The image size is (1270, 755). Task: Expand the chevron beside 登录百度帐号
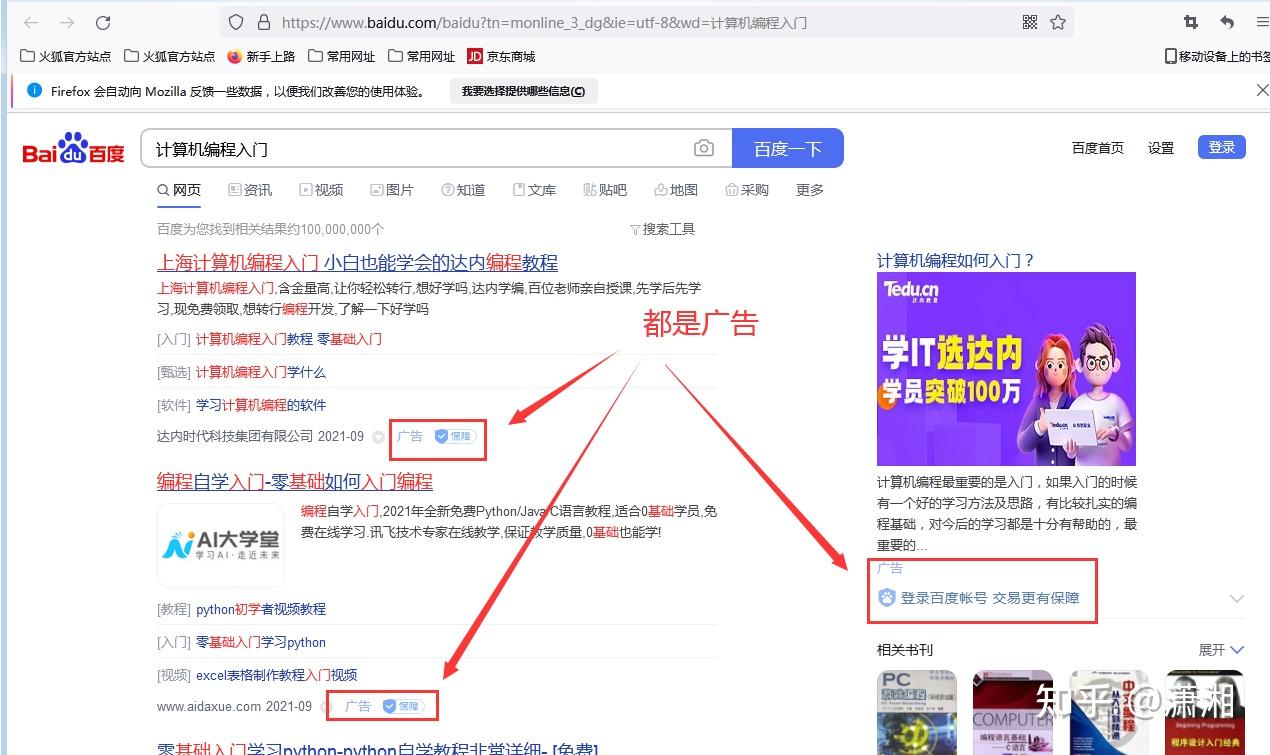pos(1237,598)
